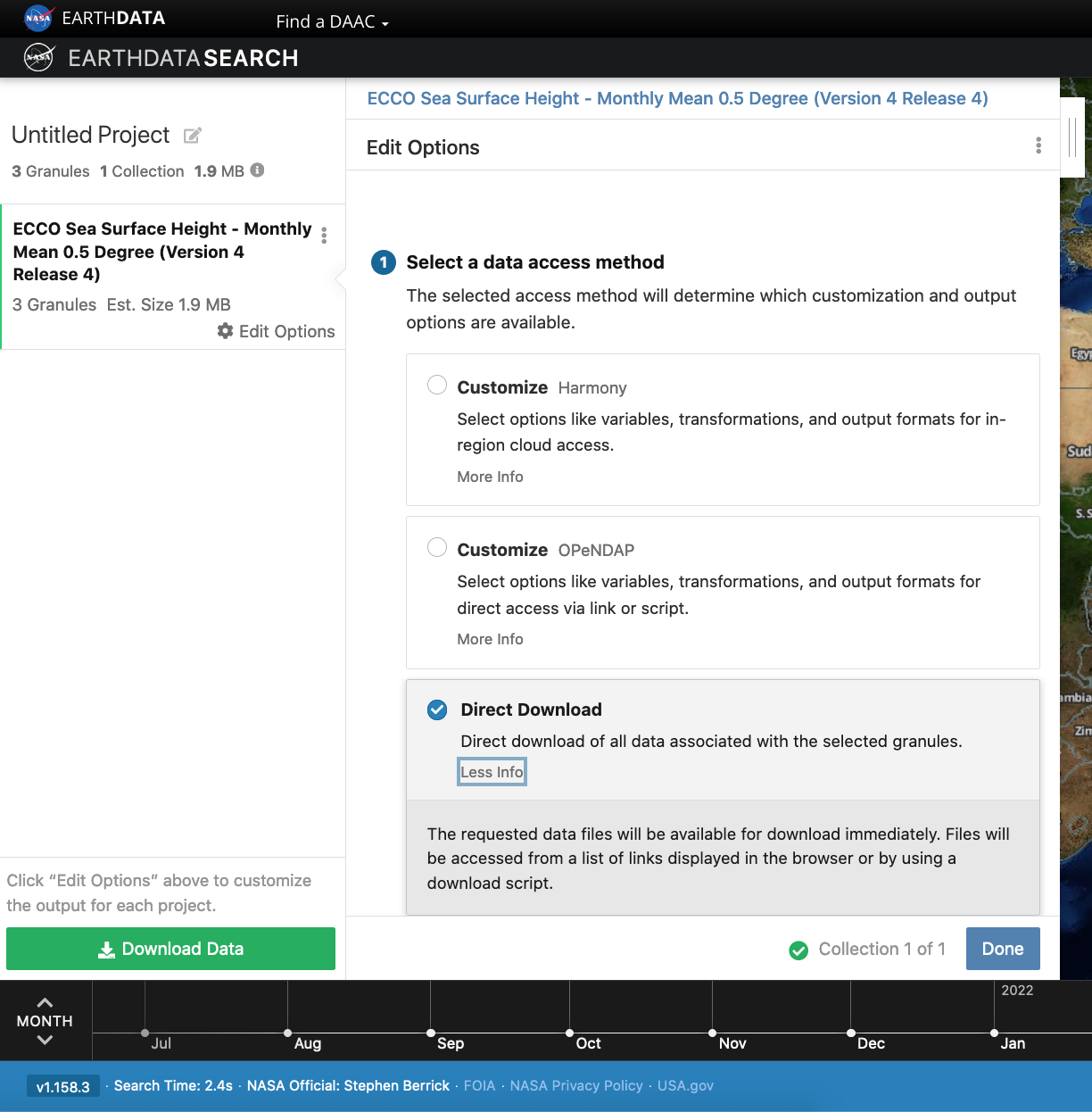Select the Customize OPeNDAP radio button

tap(437, 547)
